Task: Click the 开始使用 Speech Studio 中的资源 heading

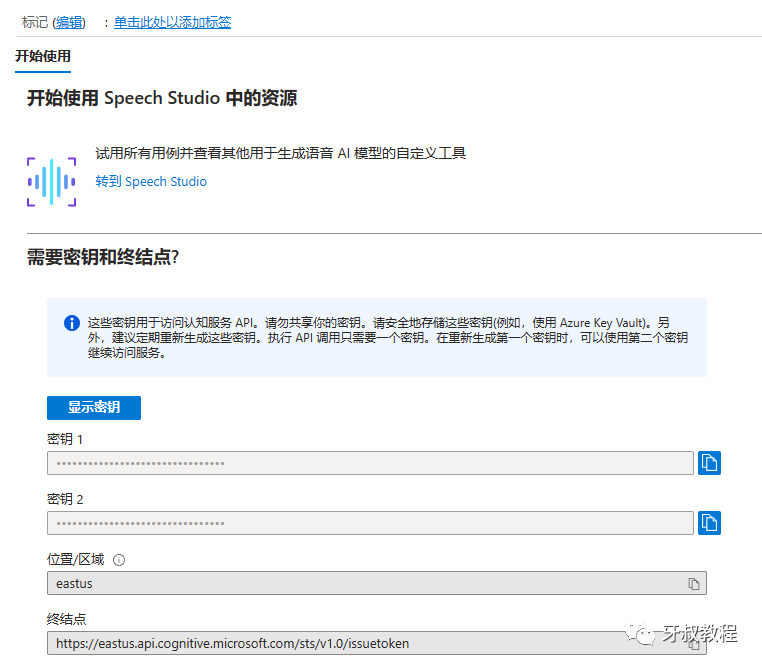Action: pyautogui.click(x=162, y=98)
